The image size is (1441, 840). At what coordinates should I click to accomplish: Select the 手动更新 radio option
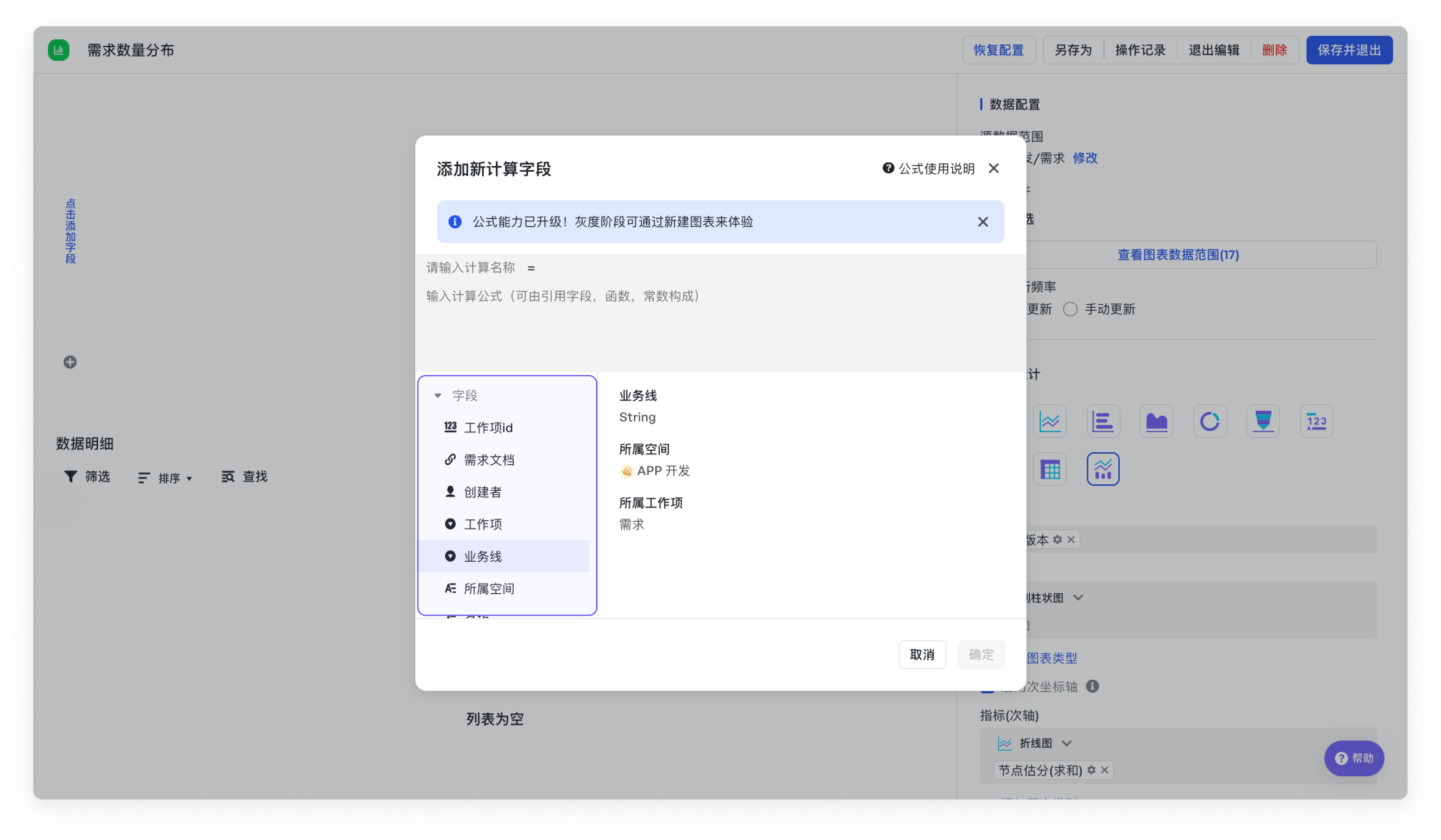pos(1070,309)
